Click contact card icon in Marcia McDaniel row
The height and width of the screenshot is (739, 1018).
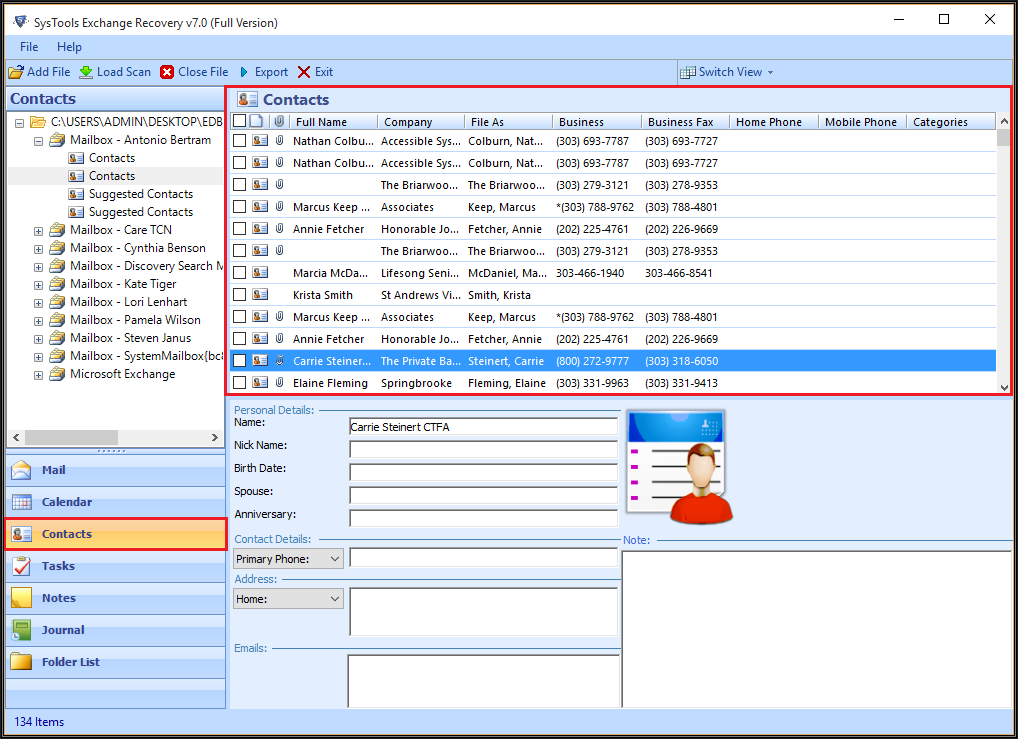(x=260, y=273)
